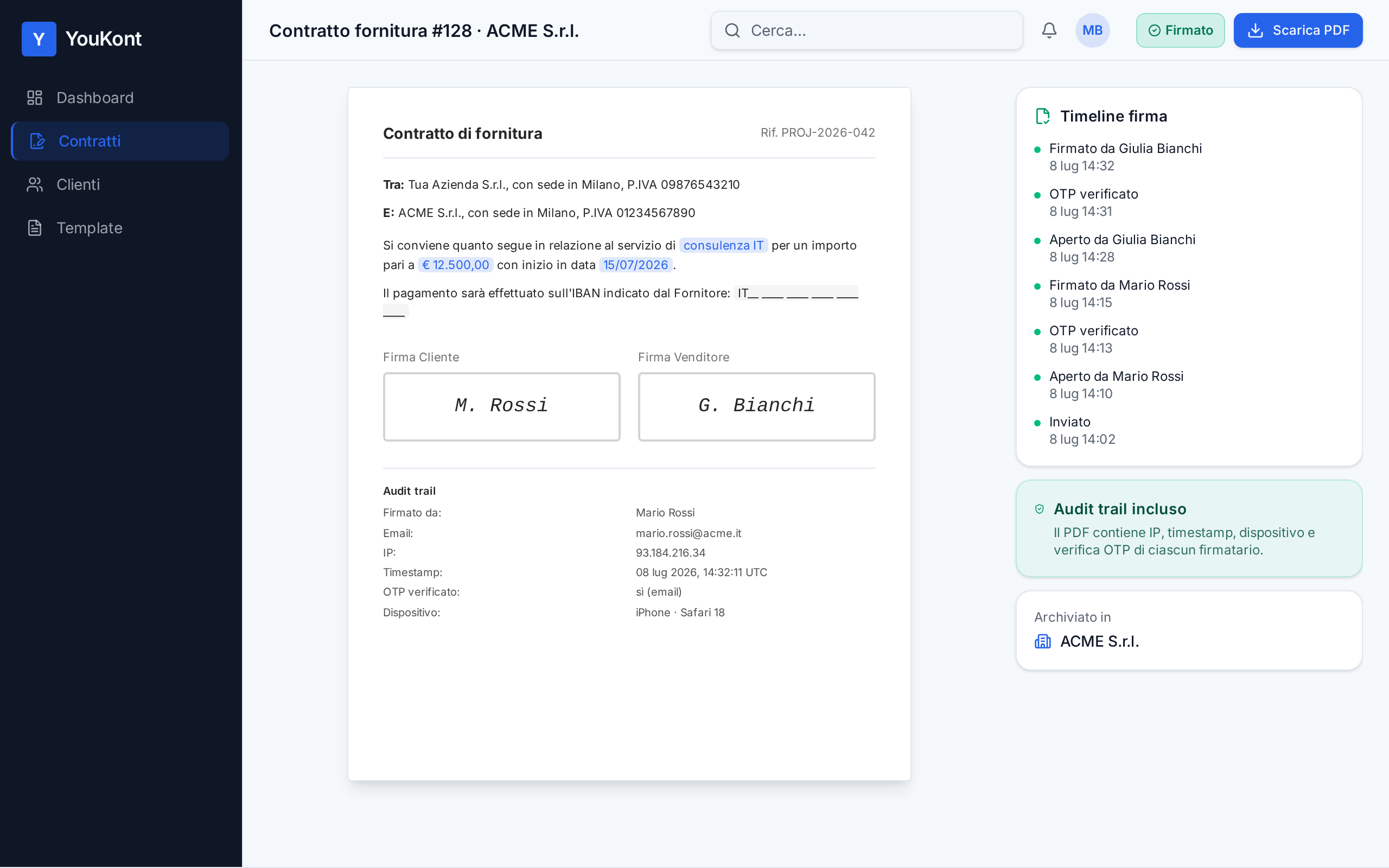Click the Audit trail incluso heading
1389x868 pixels.
tap(1119, 509)
